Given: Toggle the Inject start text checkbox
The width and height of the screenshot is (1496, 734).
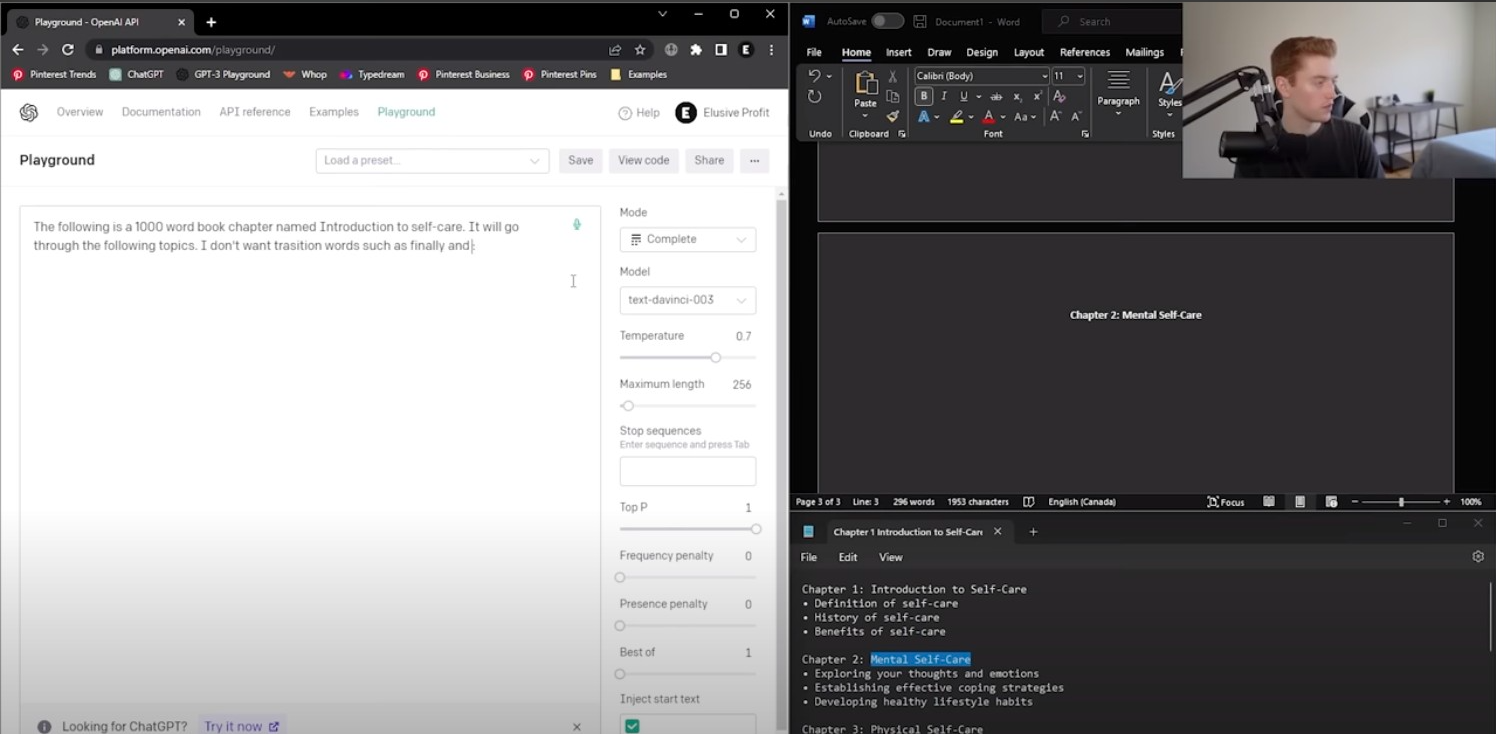Looking at the screenshot, I should 632,726.
